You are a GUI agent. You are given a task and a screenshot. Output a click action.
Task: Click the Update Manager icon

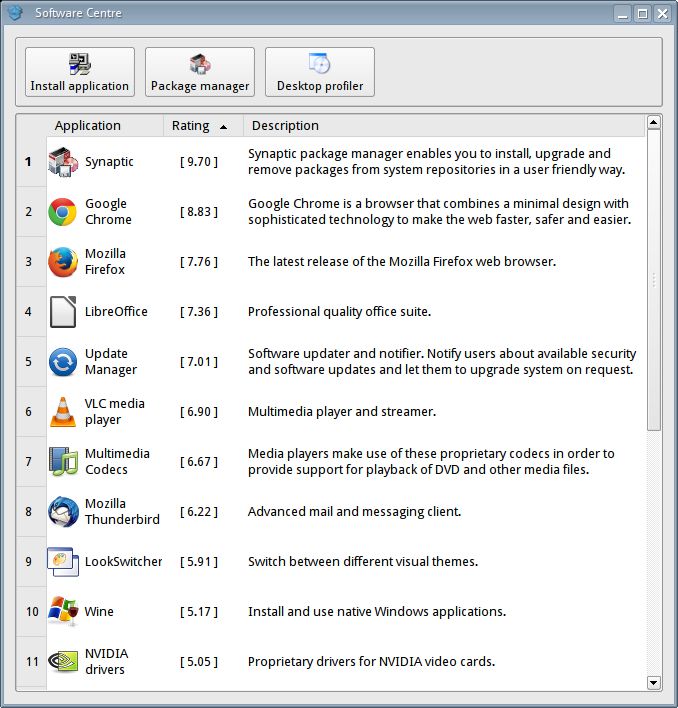[64, 362]
